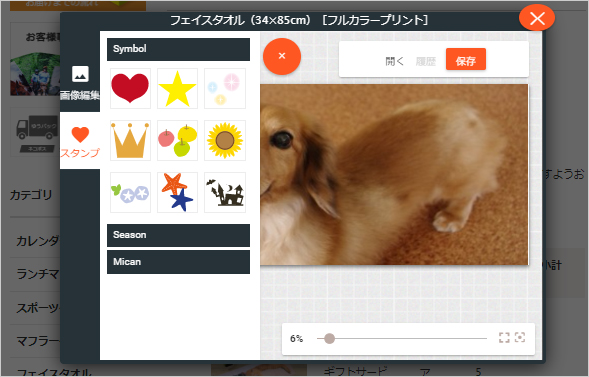Close the towel editor dialog
This screenshot has width=589, height=377.
tap(537, 18)
